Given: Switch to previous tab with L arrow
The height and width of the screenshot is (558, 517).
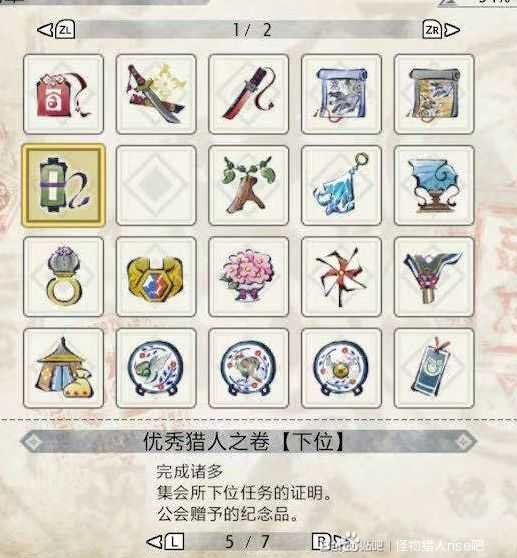Looking at the screenshot, I should [165, 542].
